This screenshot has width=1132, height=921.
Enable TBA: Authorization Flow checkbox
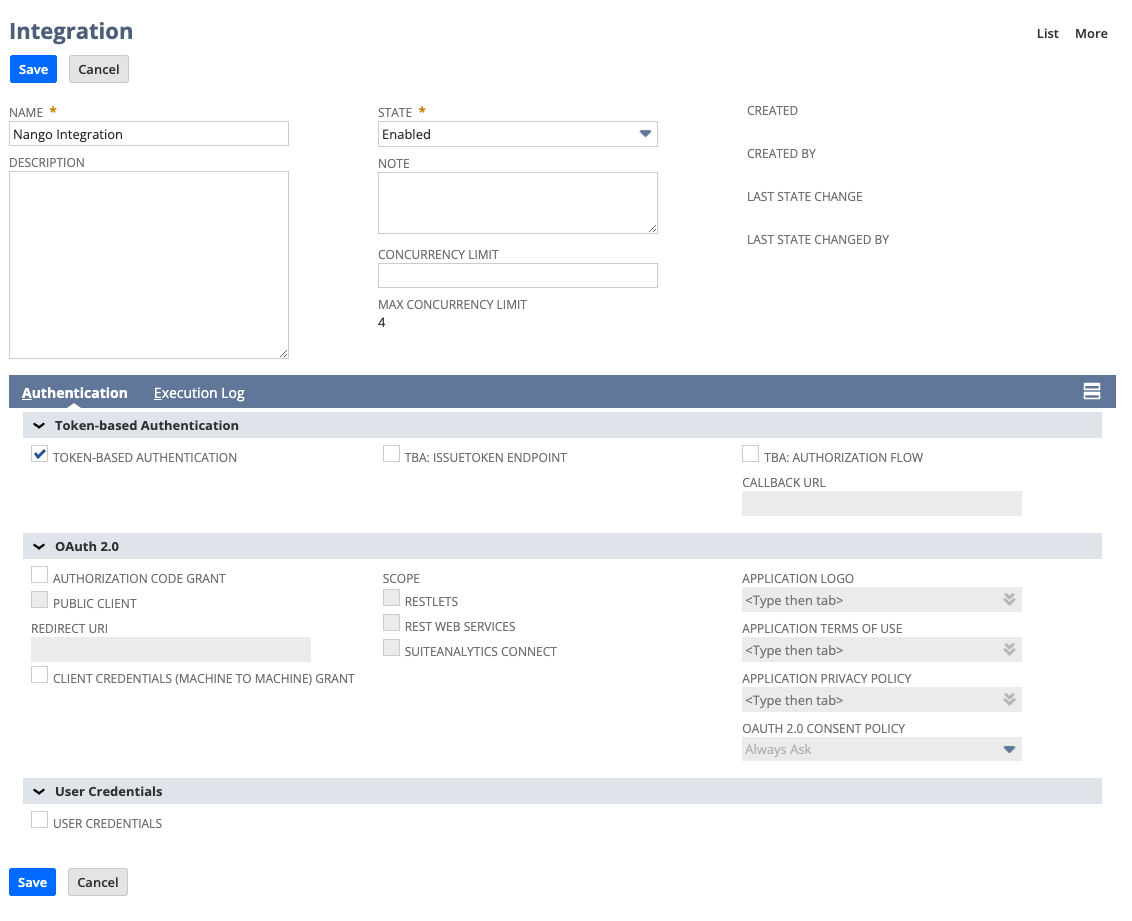751,454
